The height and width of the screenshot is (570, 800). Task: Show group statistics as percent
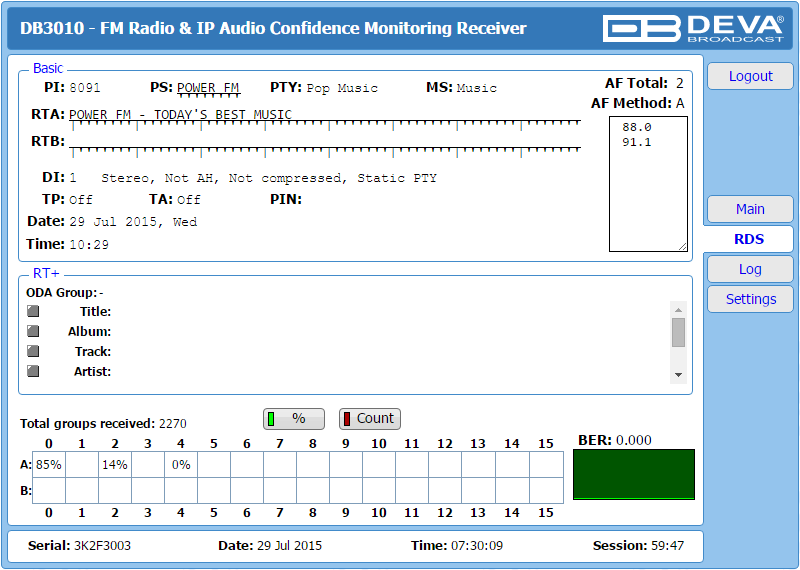coord(294,419)
